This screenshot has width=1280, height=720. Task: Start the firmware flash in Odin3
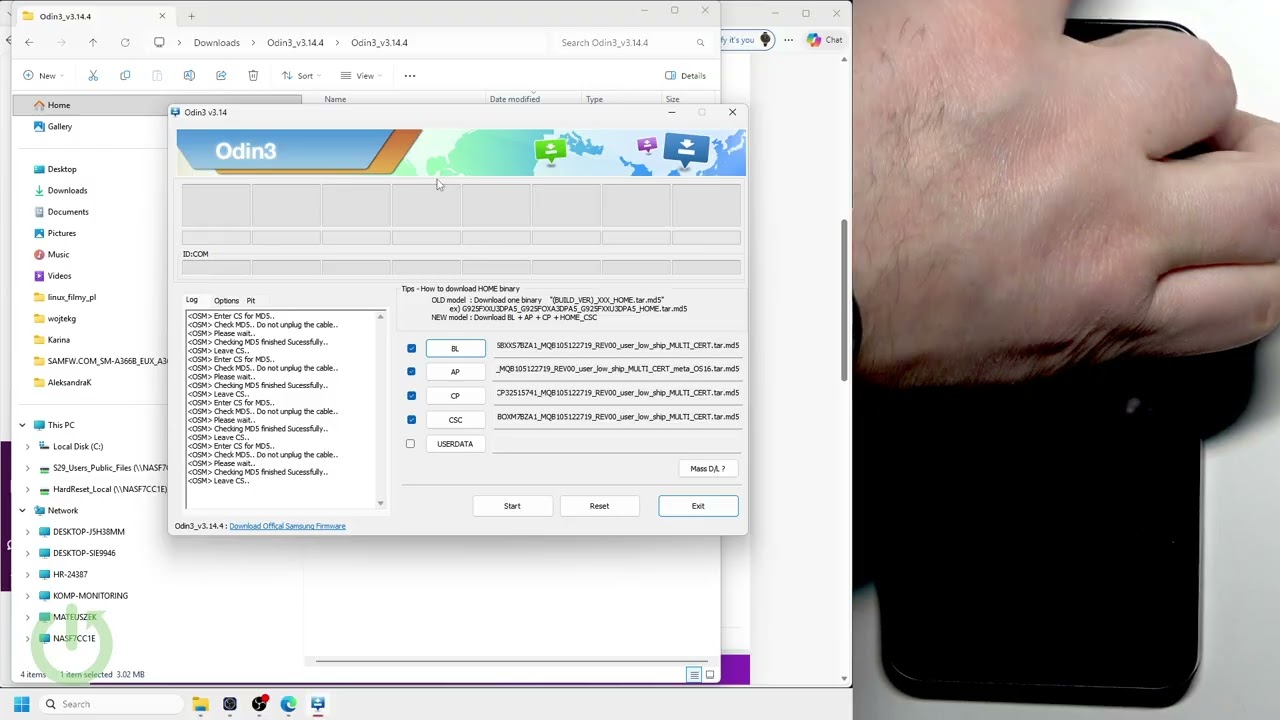tap(512, 506)
